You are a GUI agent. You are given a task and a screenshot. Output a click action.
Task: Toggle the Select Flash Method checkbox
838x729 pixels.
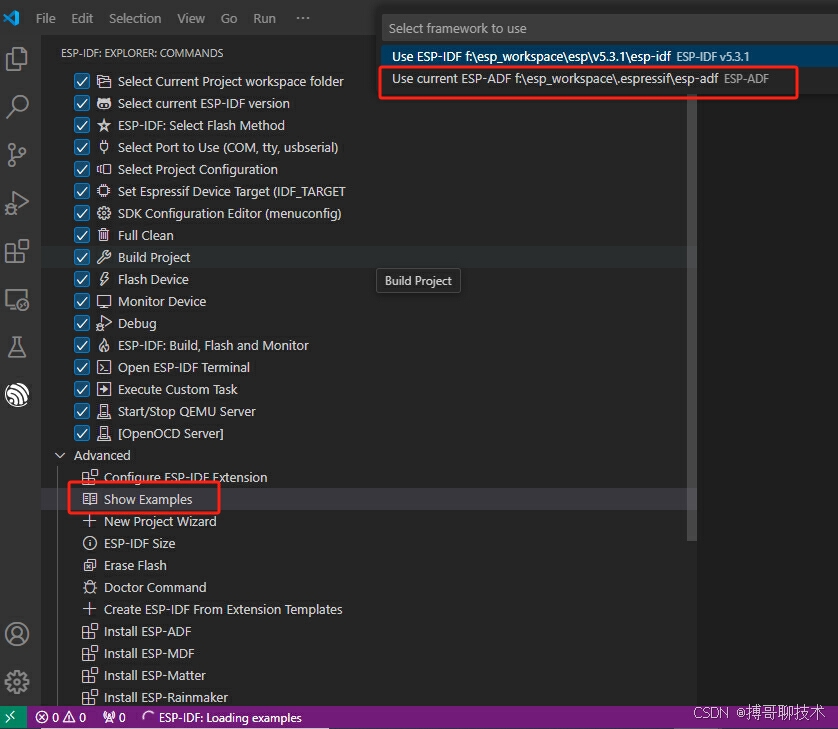pos(82,125)
